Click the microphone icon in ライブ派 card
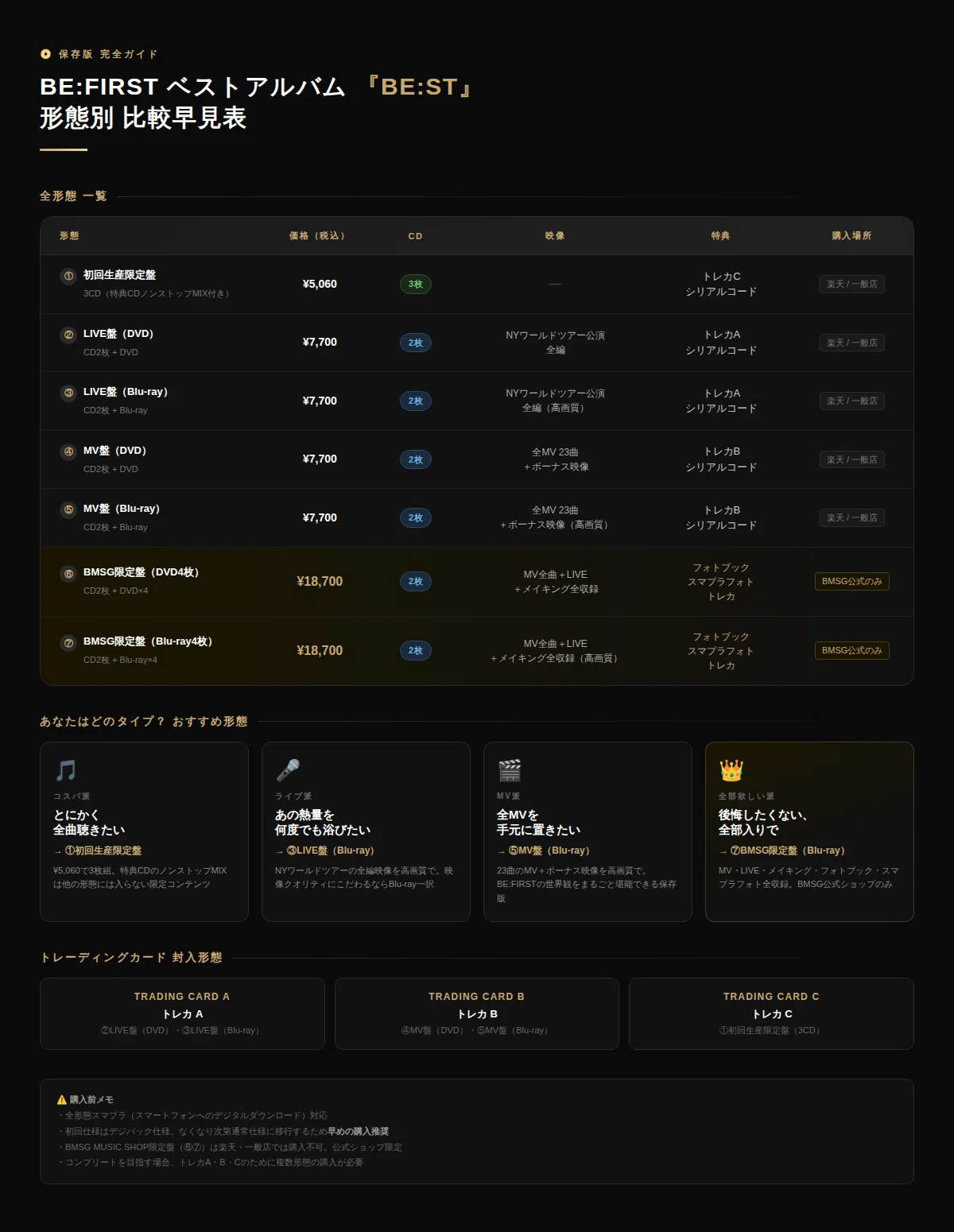Viewport: 954px width, 1232px height. click(x=288, y=770)
